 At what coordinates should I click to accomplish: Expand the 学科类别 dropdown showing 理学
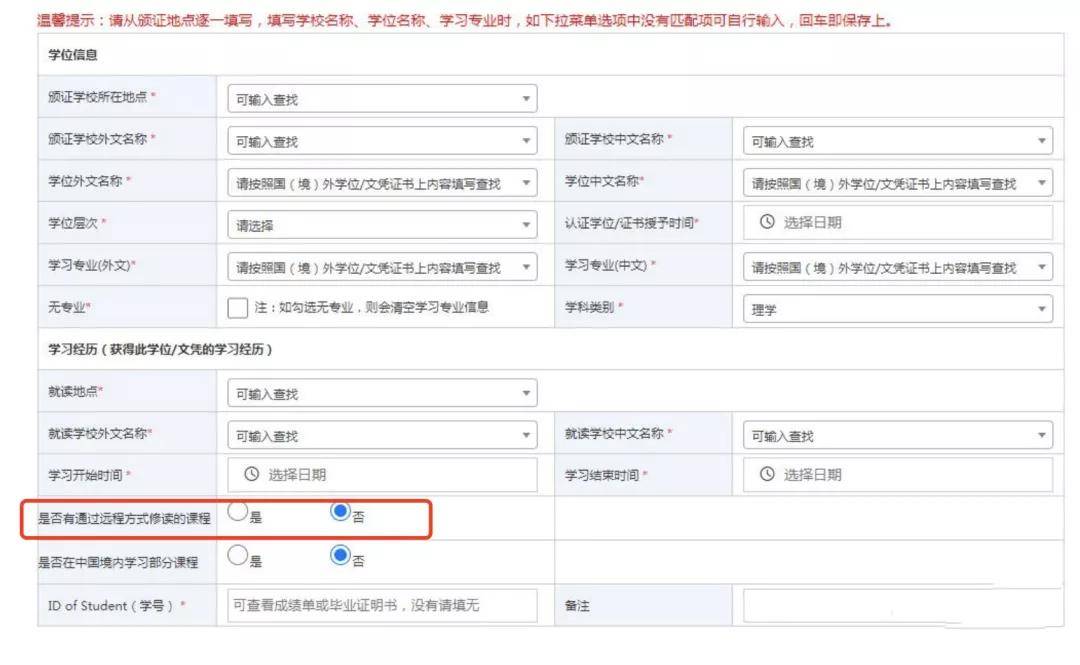(x=897, y=309)
